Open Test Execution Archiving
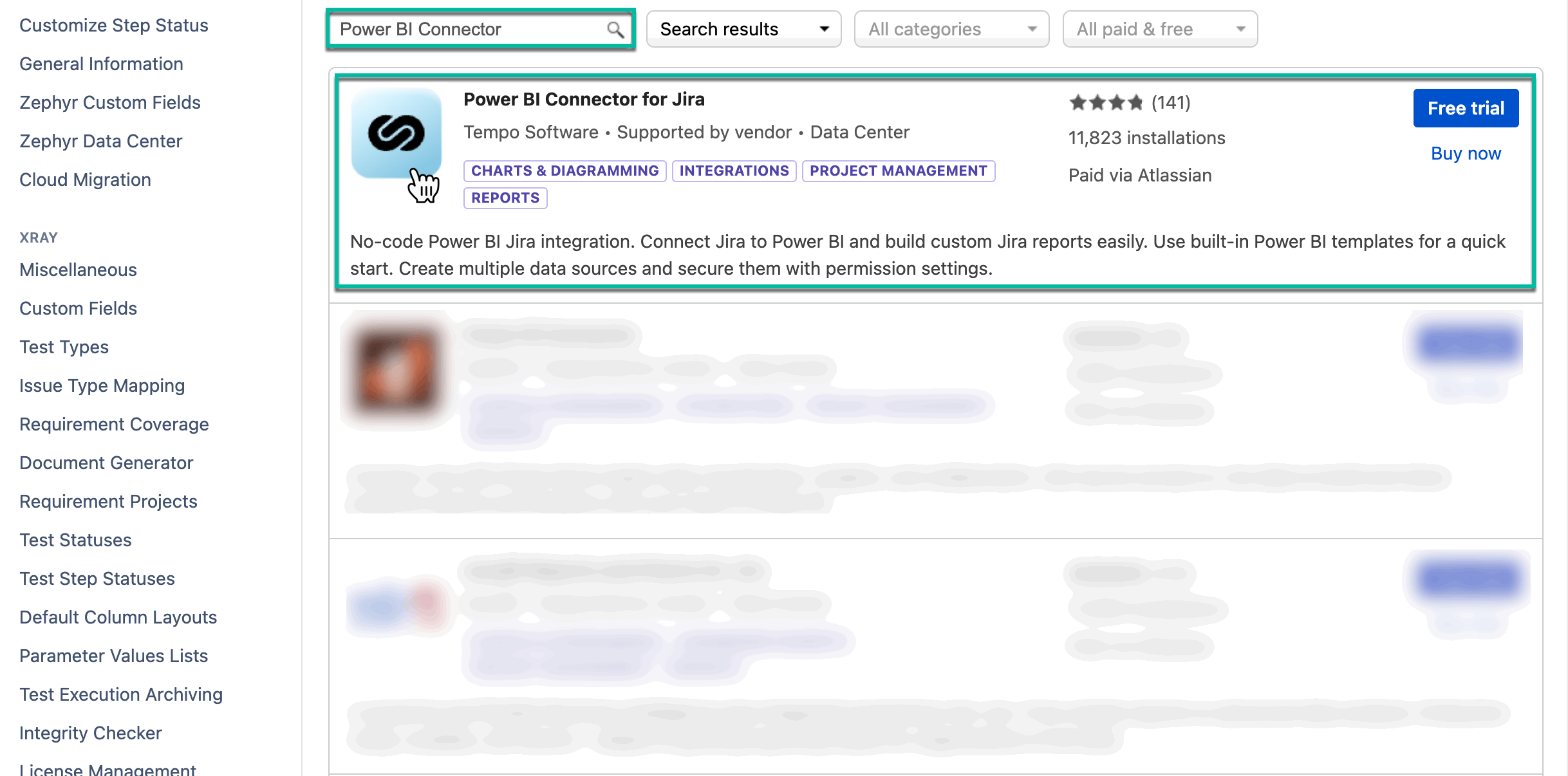The height and width of the screenshot is (776, 1568). pos(121,694)
